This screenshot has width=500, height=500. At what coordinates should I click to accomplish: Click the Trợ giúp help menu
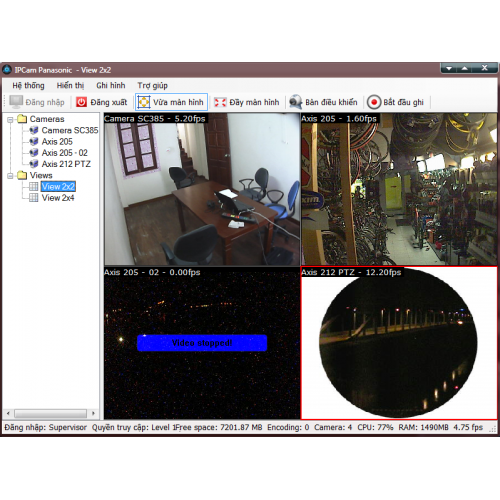click(152, 86)
